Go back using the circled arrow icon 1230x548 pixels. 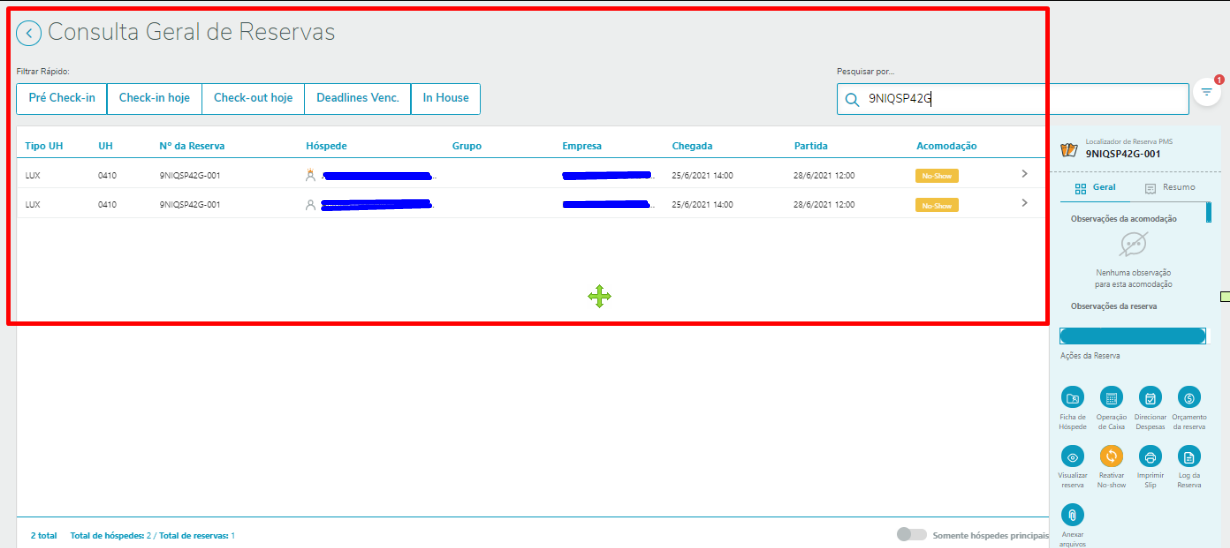[29, 33]
